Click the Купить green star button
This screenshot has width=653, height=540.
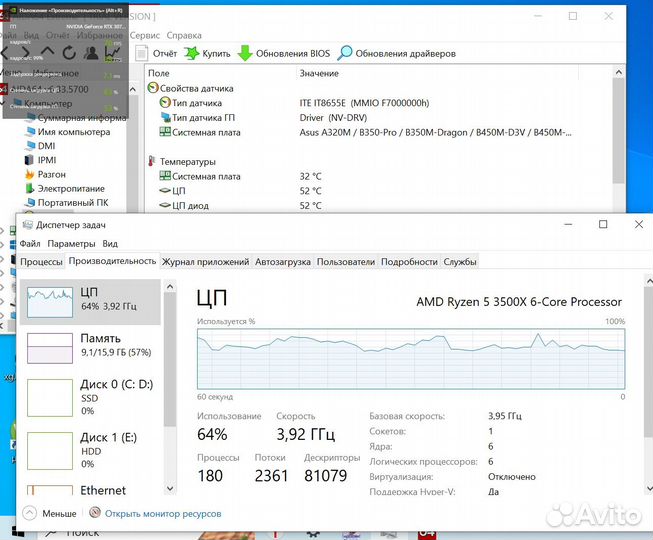click(x=207, y=53)
